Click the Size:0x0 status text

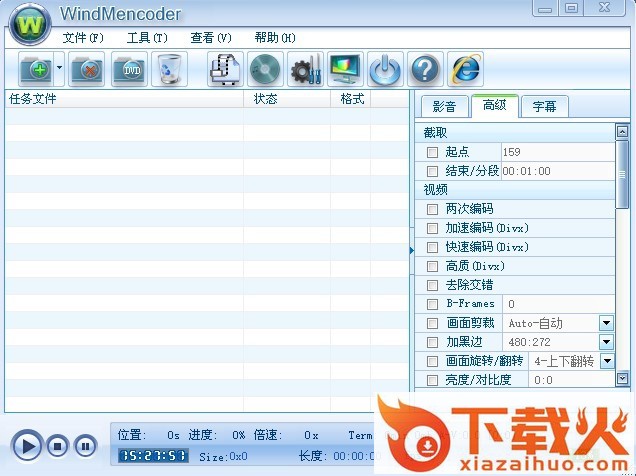pyautogui.click(x=223, y=457)
